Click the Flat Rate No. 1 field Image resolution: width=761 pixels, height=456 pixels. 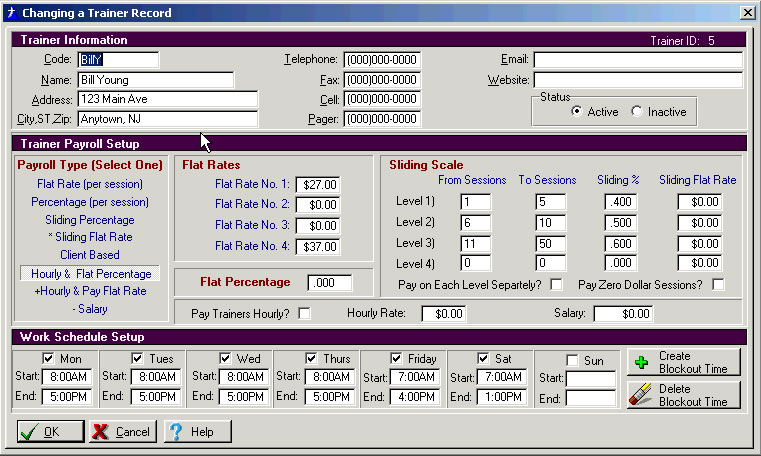point(318,185)
